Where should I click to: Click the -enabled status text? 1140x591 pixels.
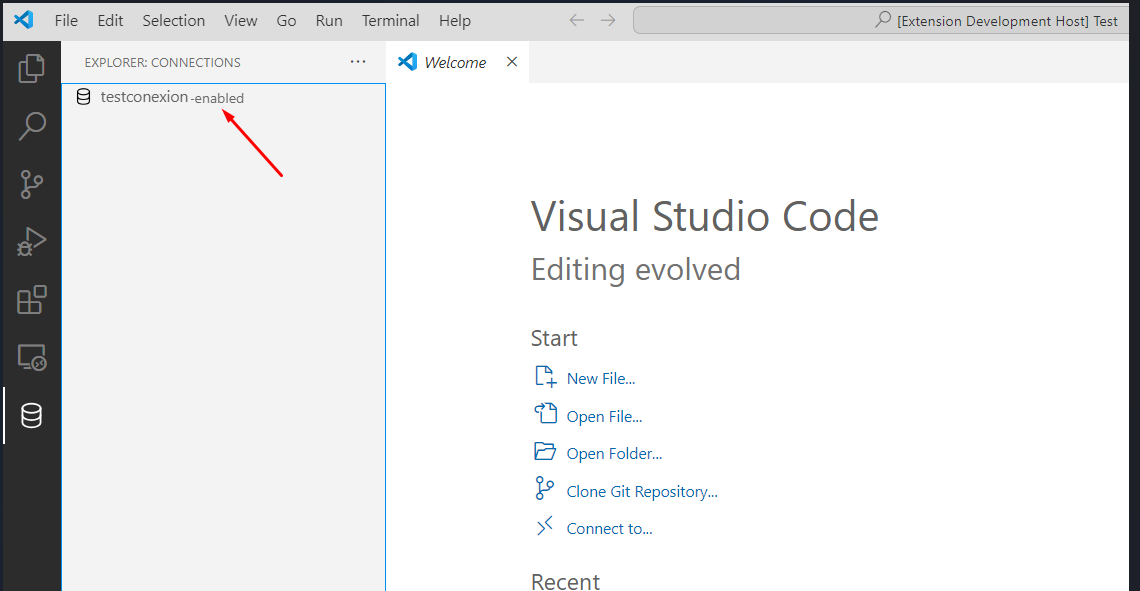point(217,98)
